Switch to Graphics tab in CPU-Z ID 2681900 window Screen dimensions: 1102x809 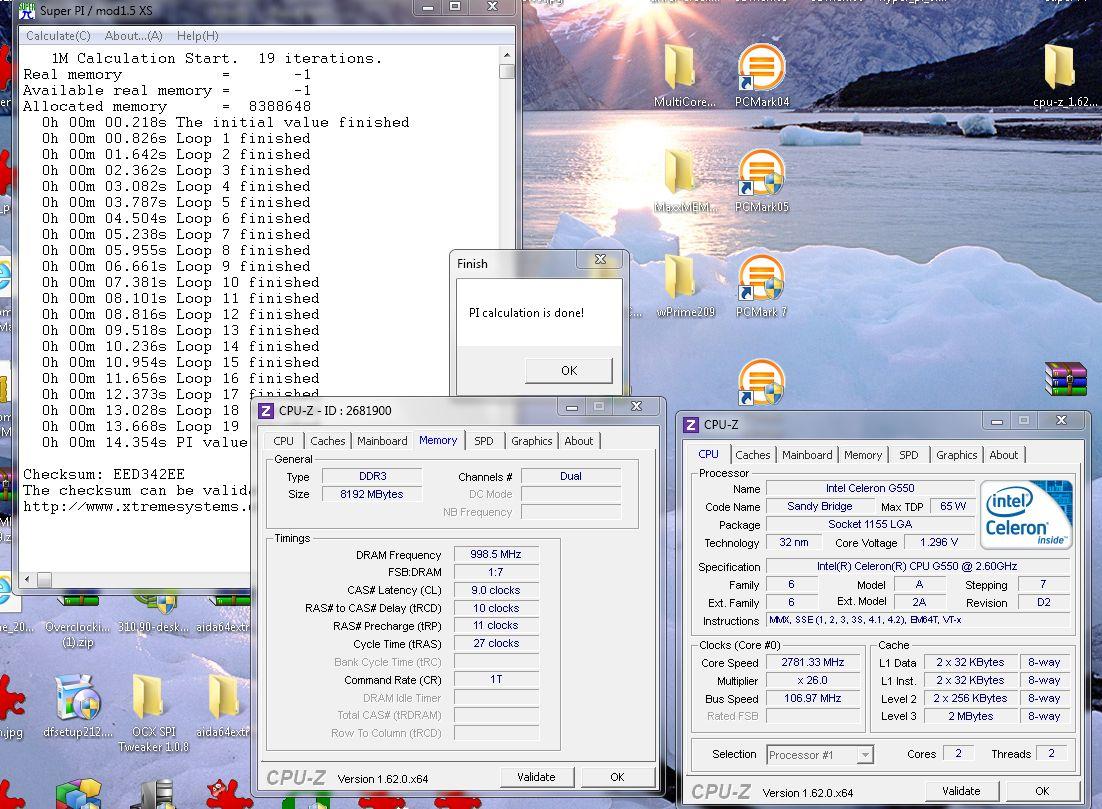coord(531,441)
